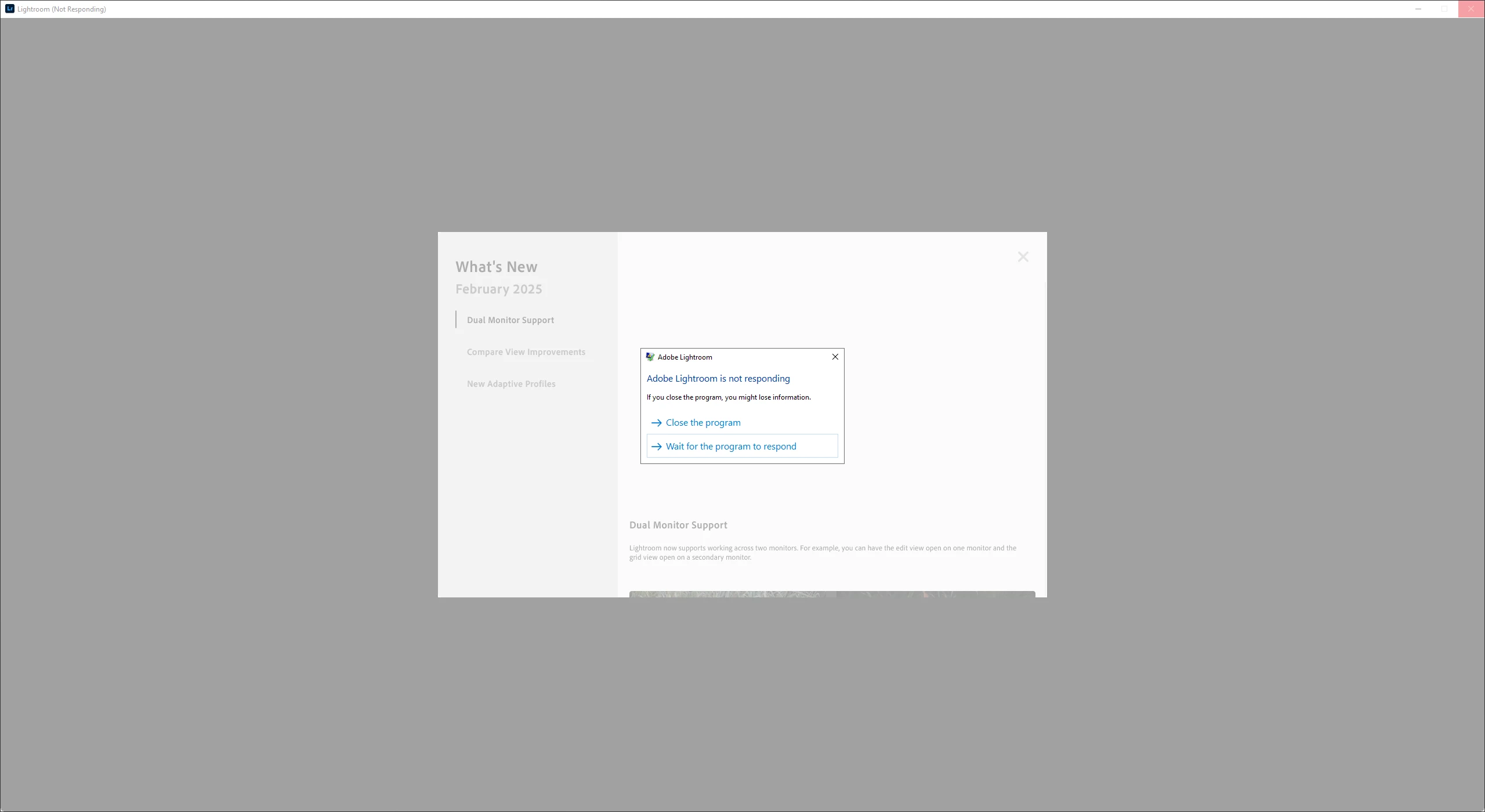This screenshot has height=812, width=1485.
Task: Click the Adobe Lightroom dialog icon
Action: pyautogui.click(x=650, y=357)
